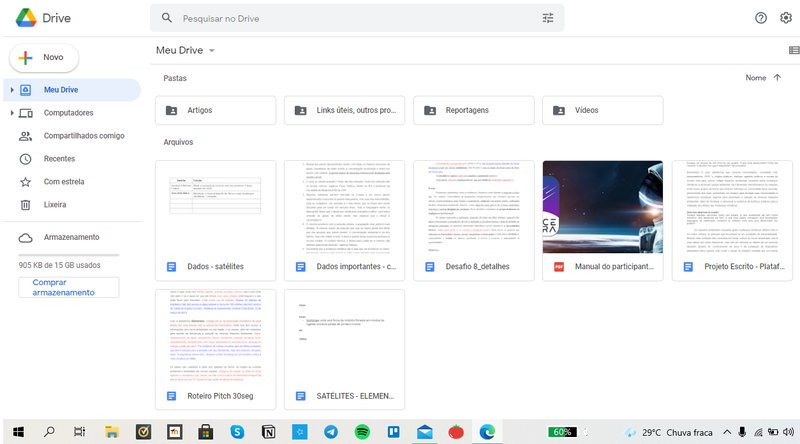Select Projeto Escrito document thumbnail
The width and height of the screenshot is (800, 444).
[x=732, y=207]
